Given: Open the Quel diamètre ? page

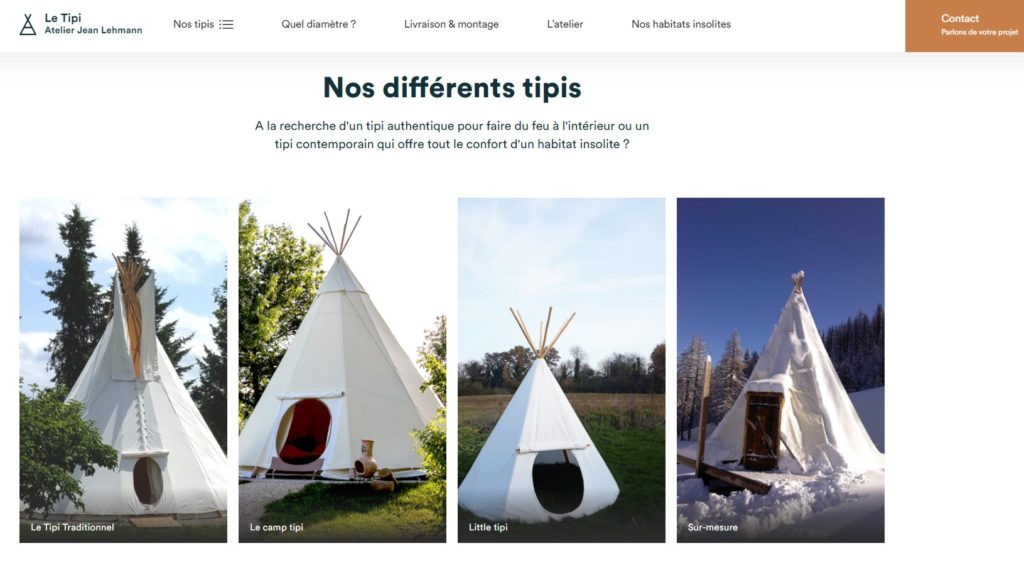Looking at the screenshot, I should pos(319,24).
